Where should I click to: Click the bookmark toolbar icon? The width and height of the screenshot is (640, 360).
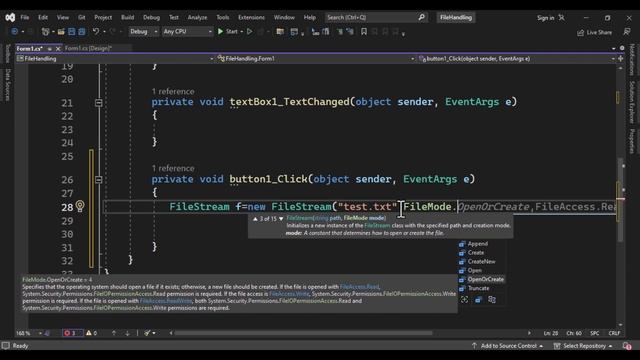(364, 31)
